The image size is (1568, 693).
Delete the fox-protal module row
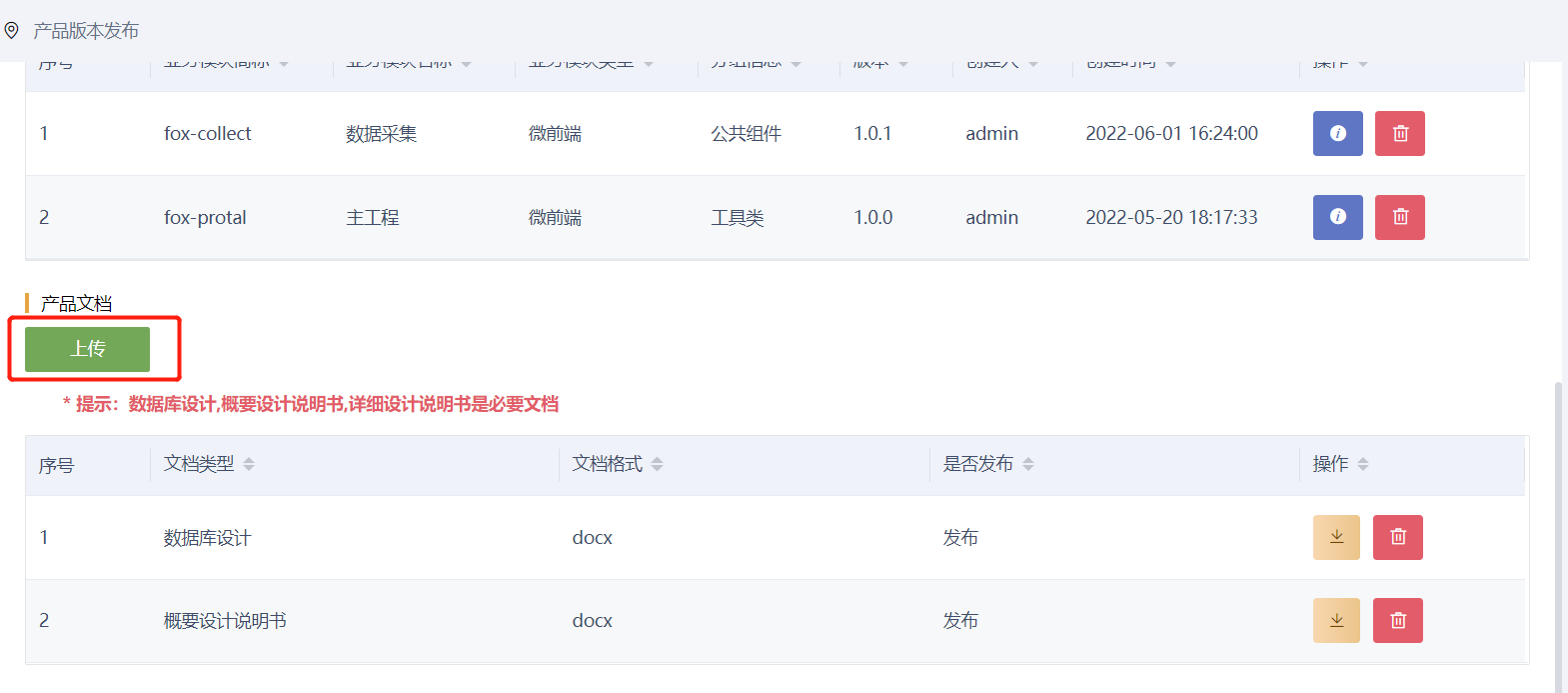coord(1399,217)
